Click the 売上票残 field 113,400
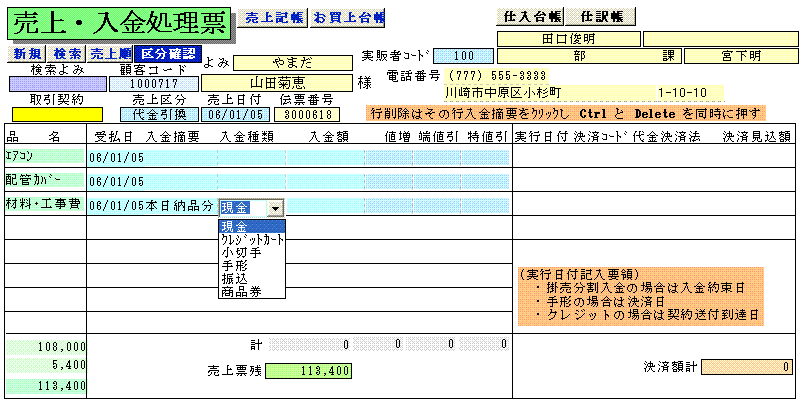Image resolution: width=803 pixels, height=404 pixels. (x=308, y=371)
